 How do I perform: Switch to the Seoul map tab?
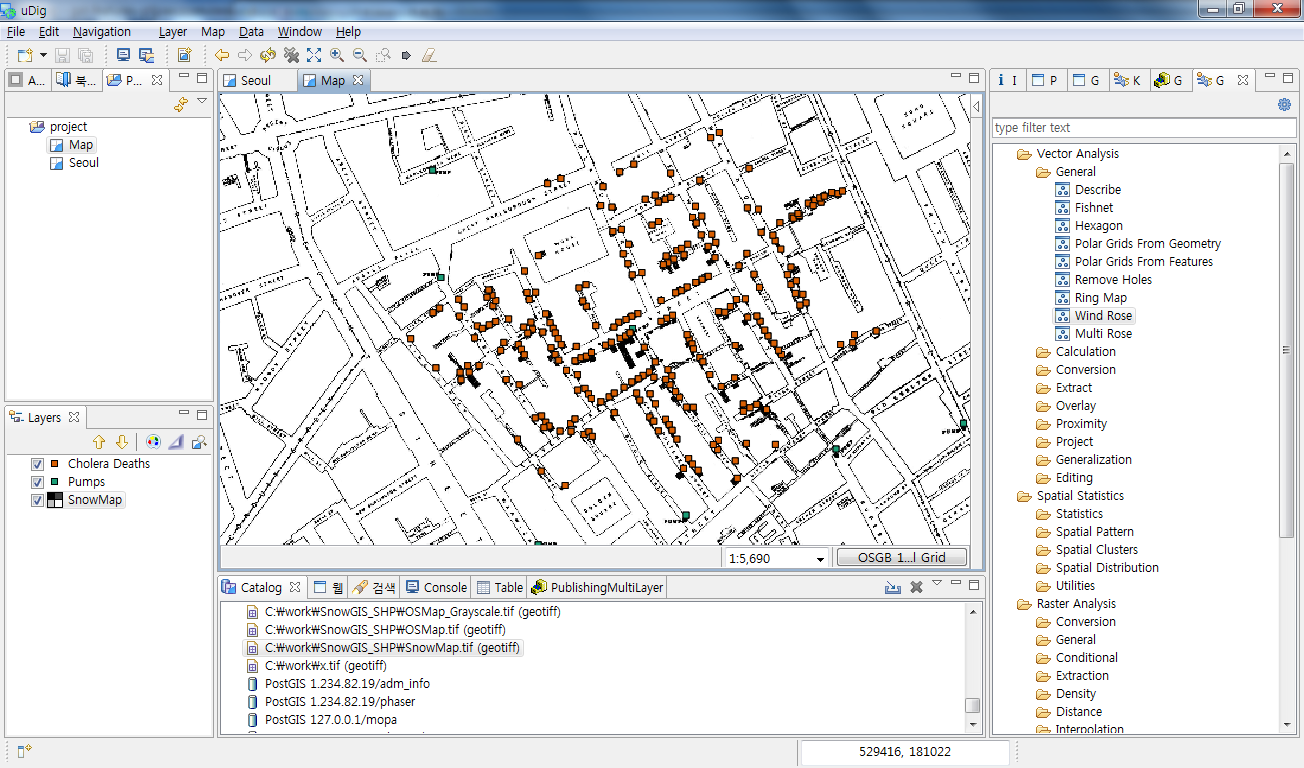256,80
